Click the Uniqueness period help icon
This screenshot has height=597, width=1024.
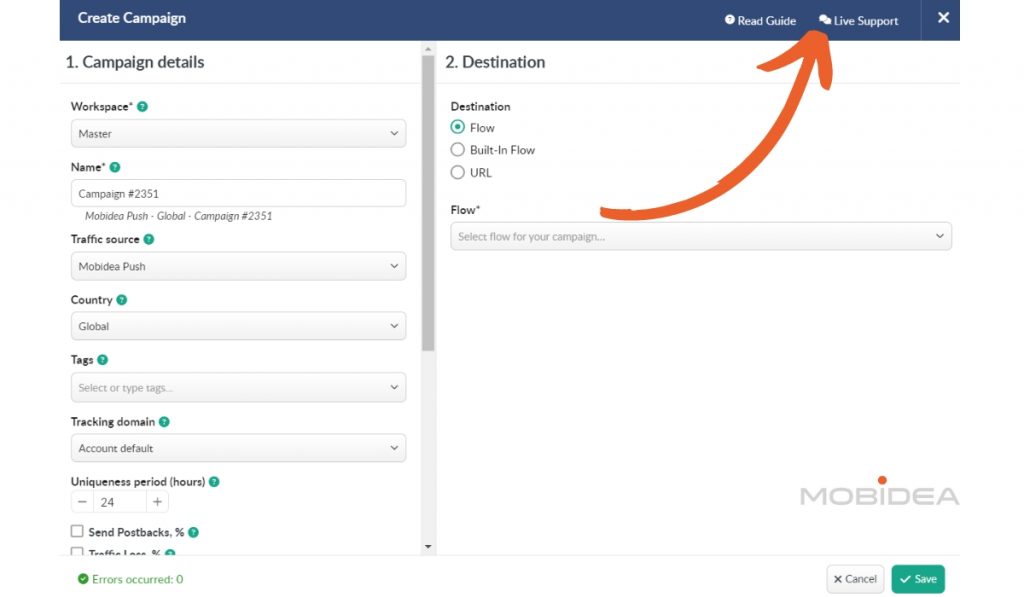coord(214,482)
